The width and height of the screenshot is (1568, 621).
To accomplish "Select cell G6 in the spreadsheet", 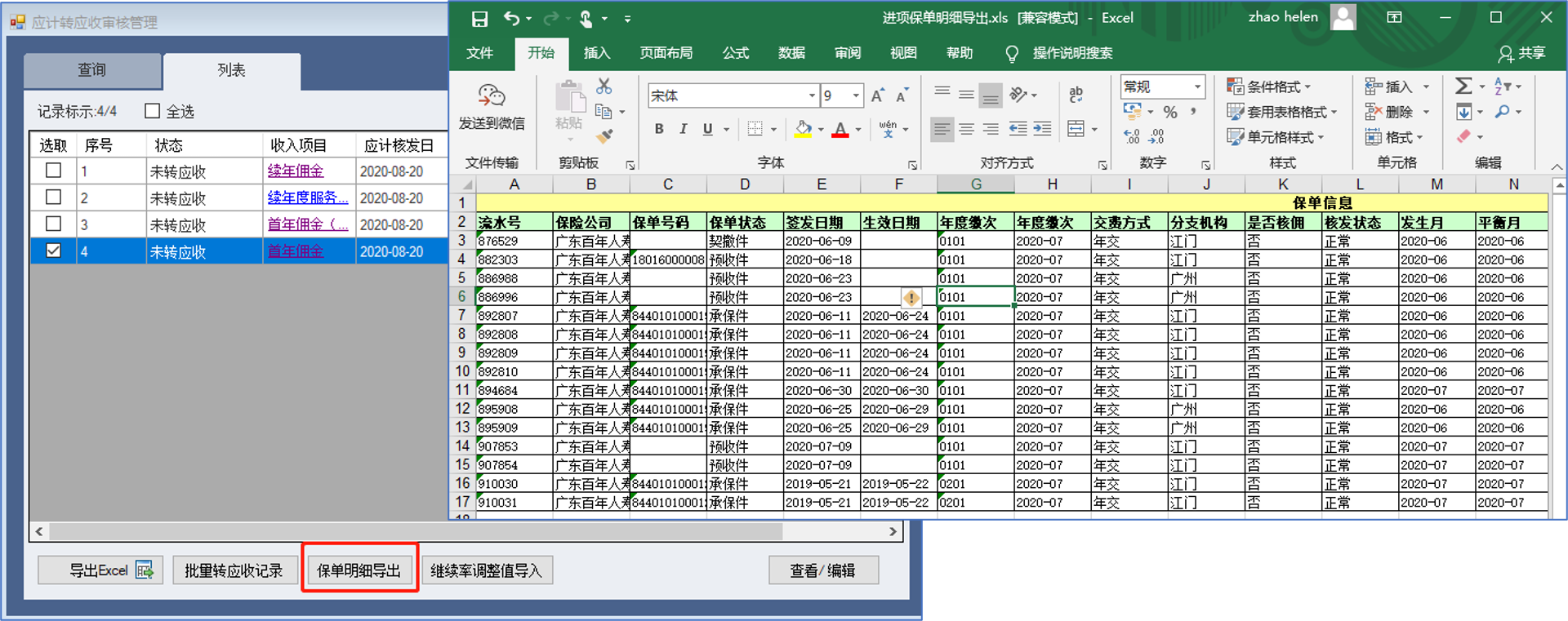I will 975,297.
